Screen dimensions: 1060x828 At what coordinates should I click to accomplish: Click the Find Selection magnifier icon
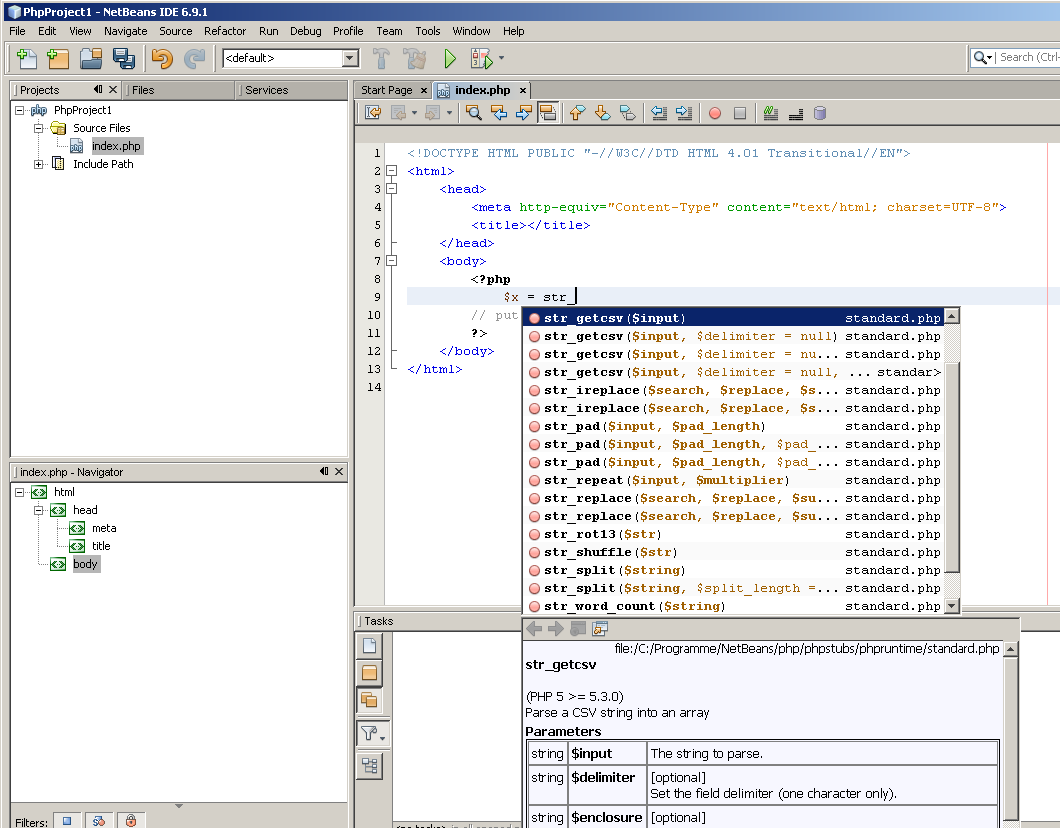point(474,113)
